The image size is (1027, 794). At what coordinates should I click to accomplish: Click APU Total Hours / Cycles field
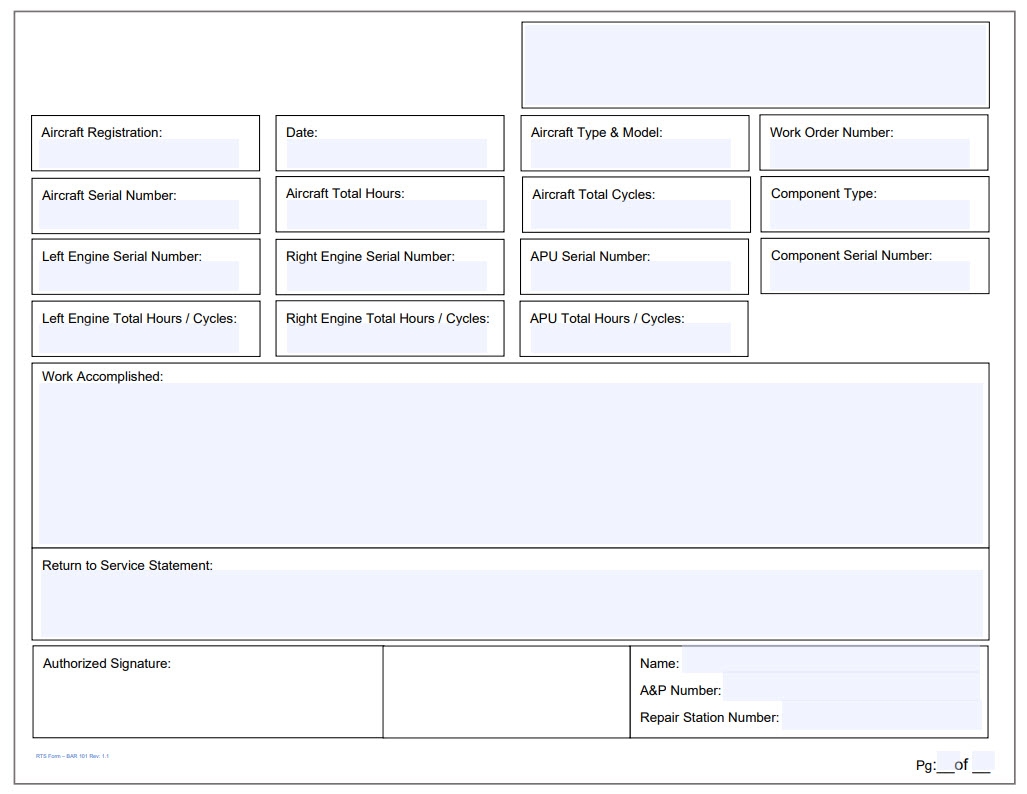pyautogui.click(x=631, y=339)
